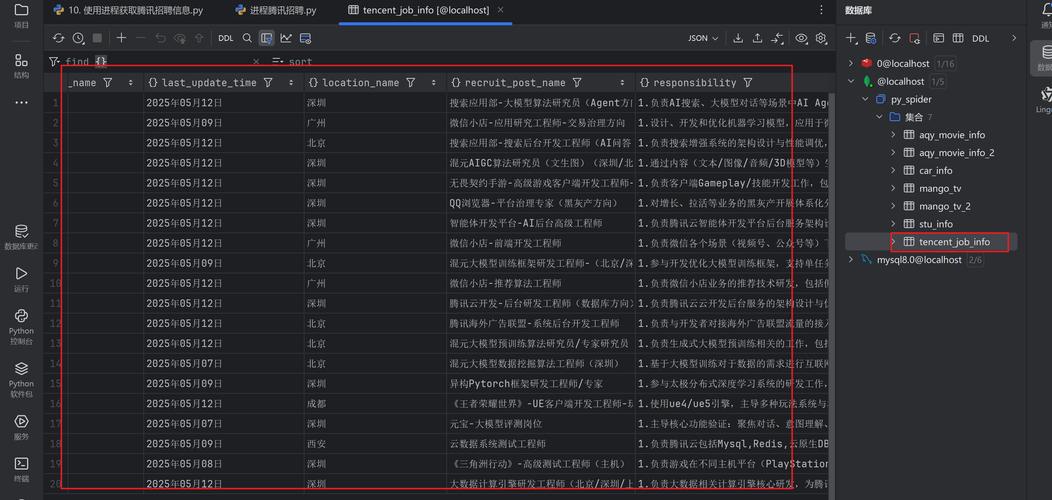Toggle the filter on location_name column
Viewport: 1052px width, 500px height.
(x=410, y=83)
